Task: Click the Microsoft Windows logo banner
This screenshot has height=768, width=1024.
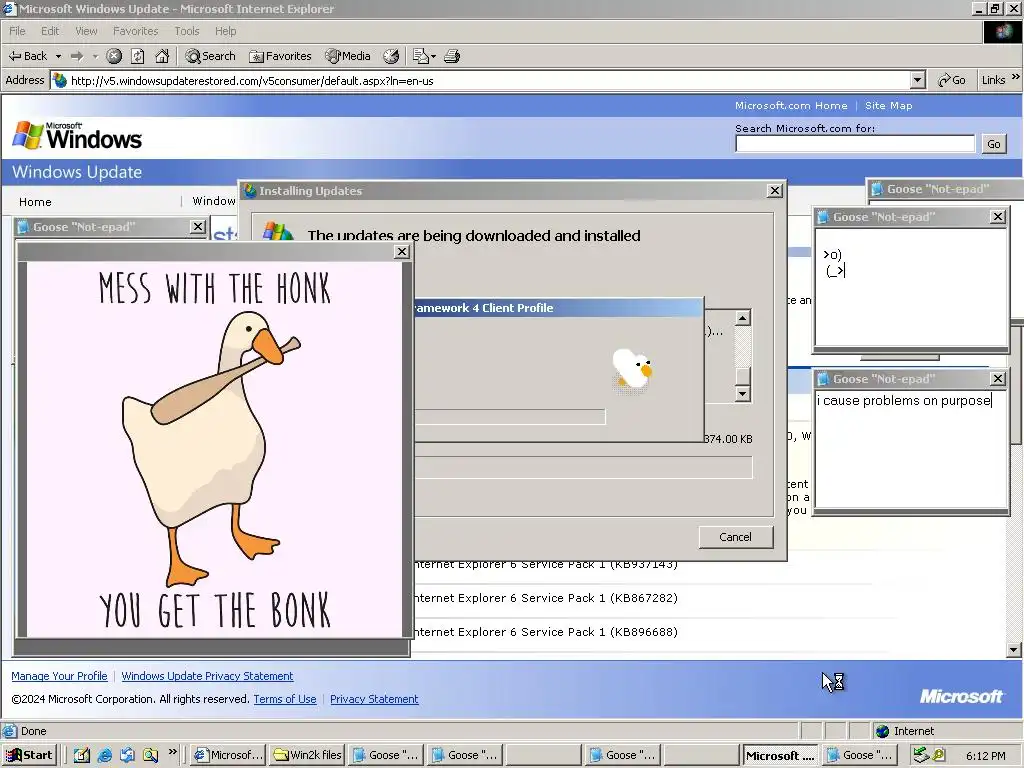Action: pos(77,136)
